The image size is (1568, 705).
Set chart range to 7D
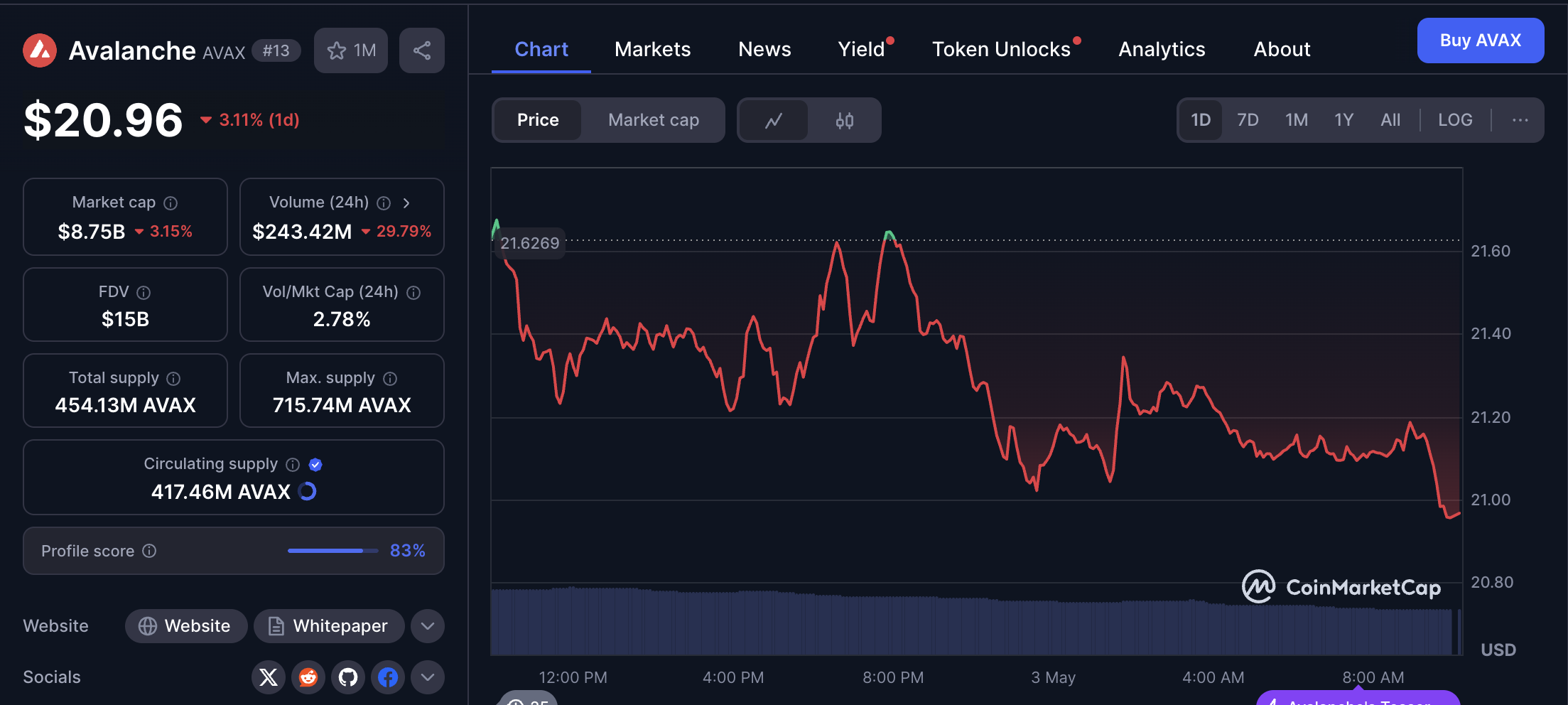click(1248, 120)
